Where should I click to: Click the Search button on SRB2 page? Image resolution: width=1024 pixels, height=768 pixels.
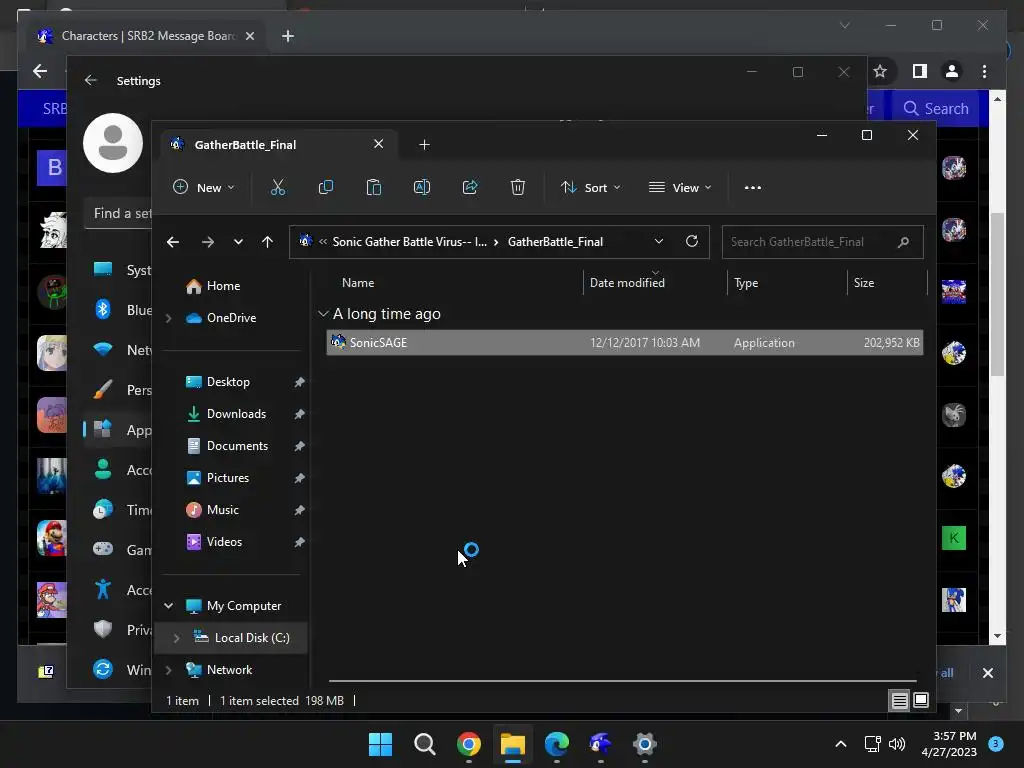pos(935,108)
